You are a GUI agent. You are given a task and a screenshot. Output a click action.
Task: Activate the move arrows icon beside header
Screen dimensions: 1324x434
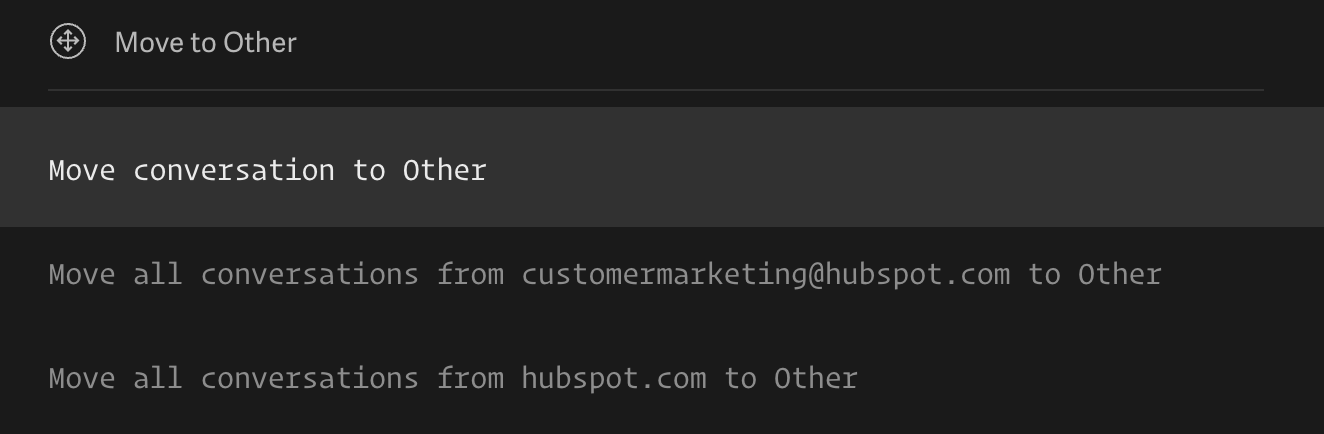tap(68, 42)
